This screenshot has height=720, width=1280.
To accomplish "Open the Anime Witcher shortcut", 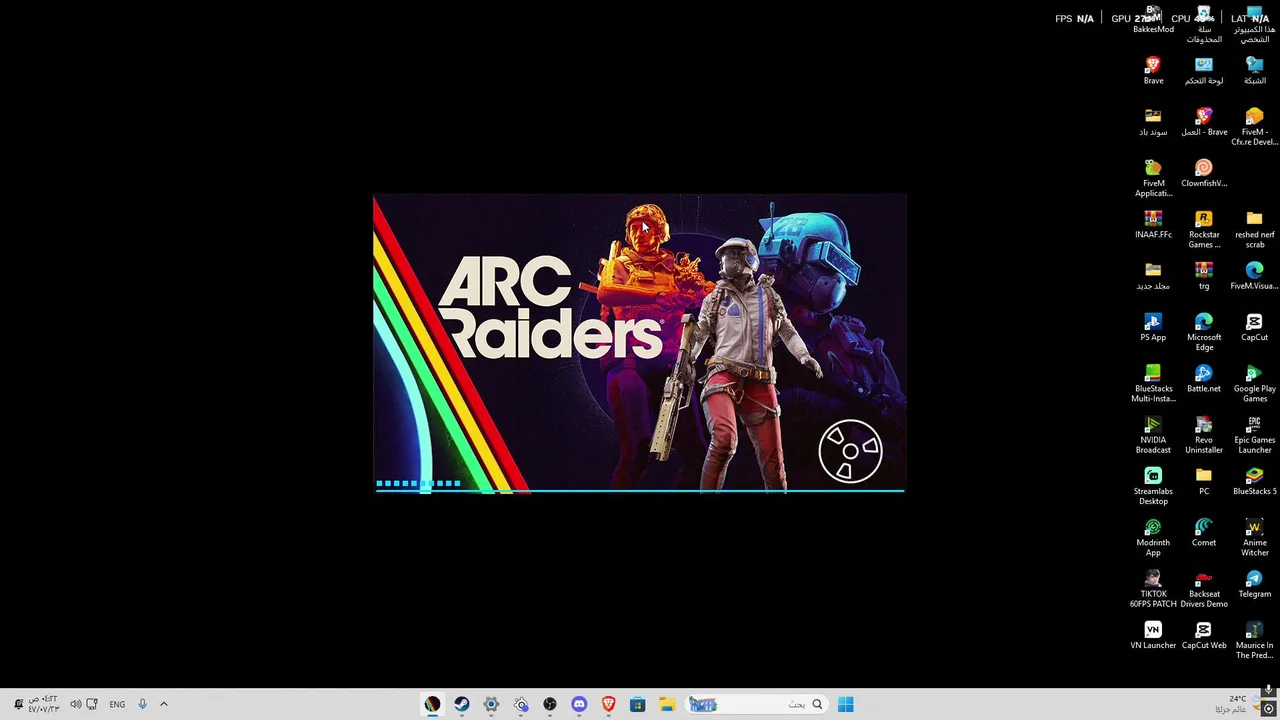I will (x=1254, y=537).
